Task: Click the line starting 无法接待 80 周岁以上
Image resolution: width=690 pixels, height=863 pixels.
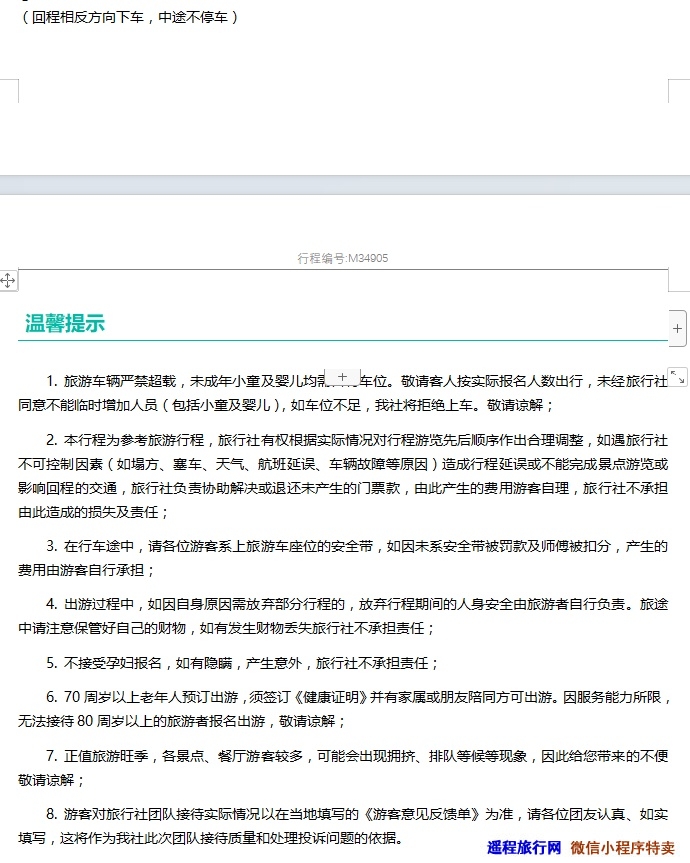Action: [x=182, y=721]
